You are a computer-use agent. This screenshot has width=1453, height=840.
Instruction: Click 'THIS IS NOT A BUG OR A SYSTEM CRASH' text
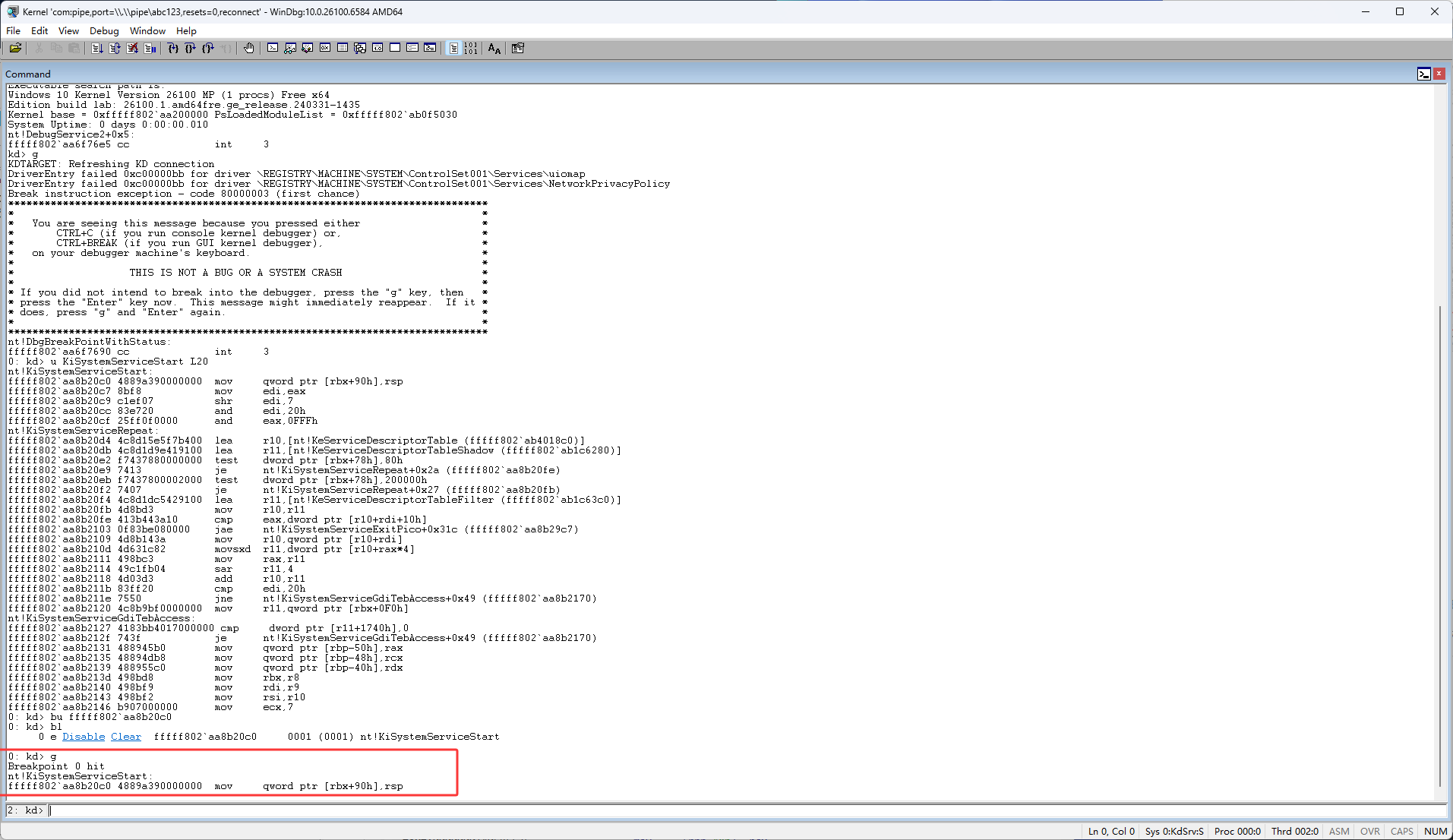235,273
